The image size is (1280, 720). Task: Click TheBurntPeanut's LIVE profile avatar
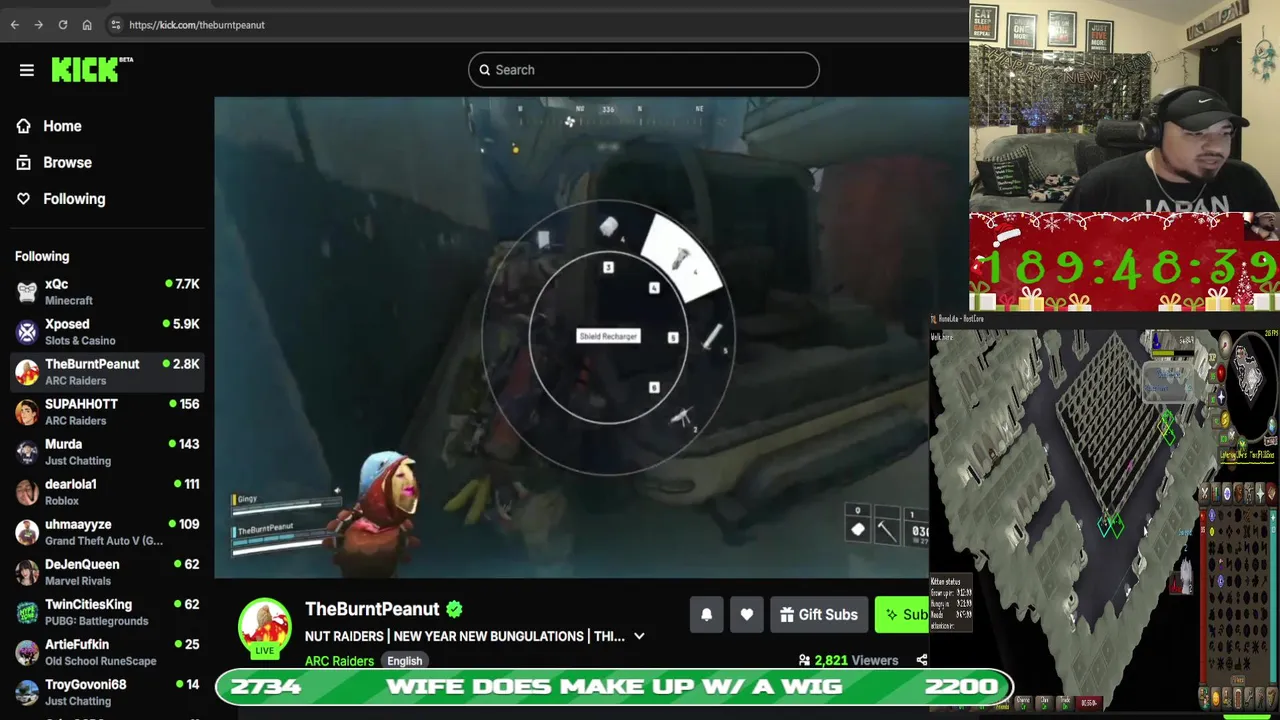pyautogui.click(x=264, y=626)
